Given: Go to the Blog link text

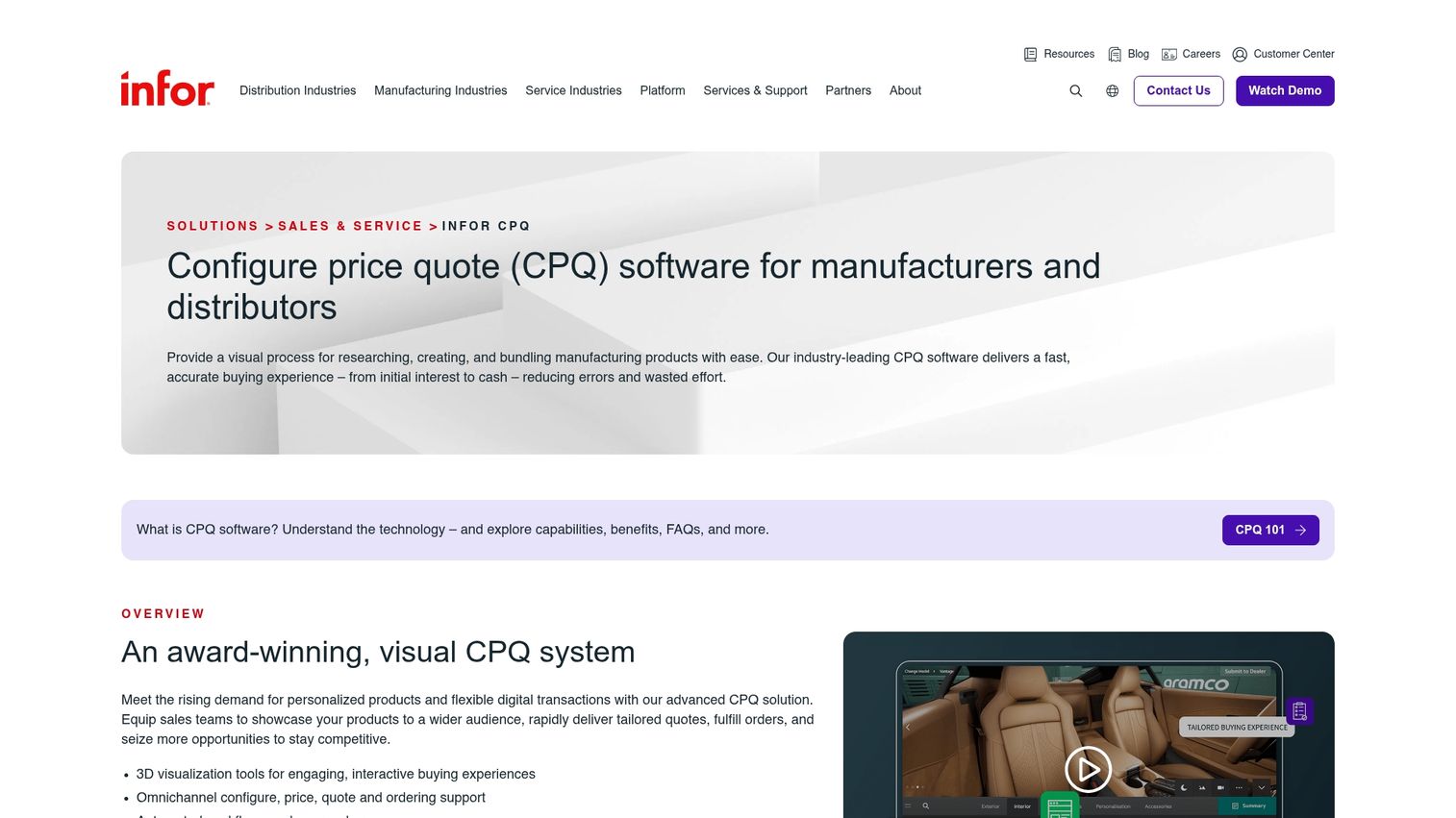Looking at the screenshot, I should 1139,54.
